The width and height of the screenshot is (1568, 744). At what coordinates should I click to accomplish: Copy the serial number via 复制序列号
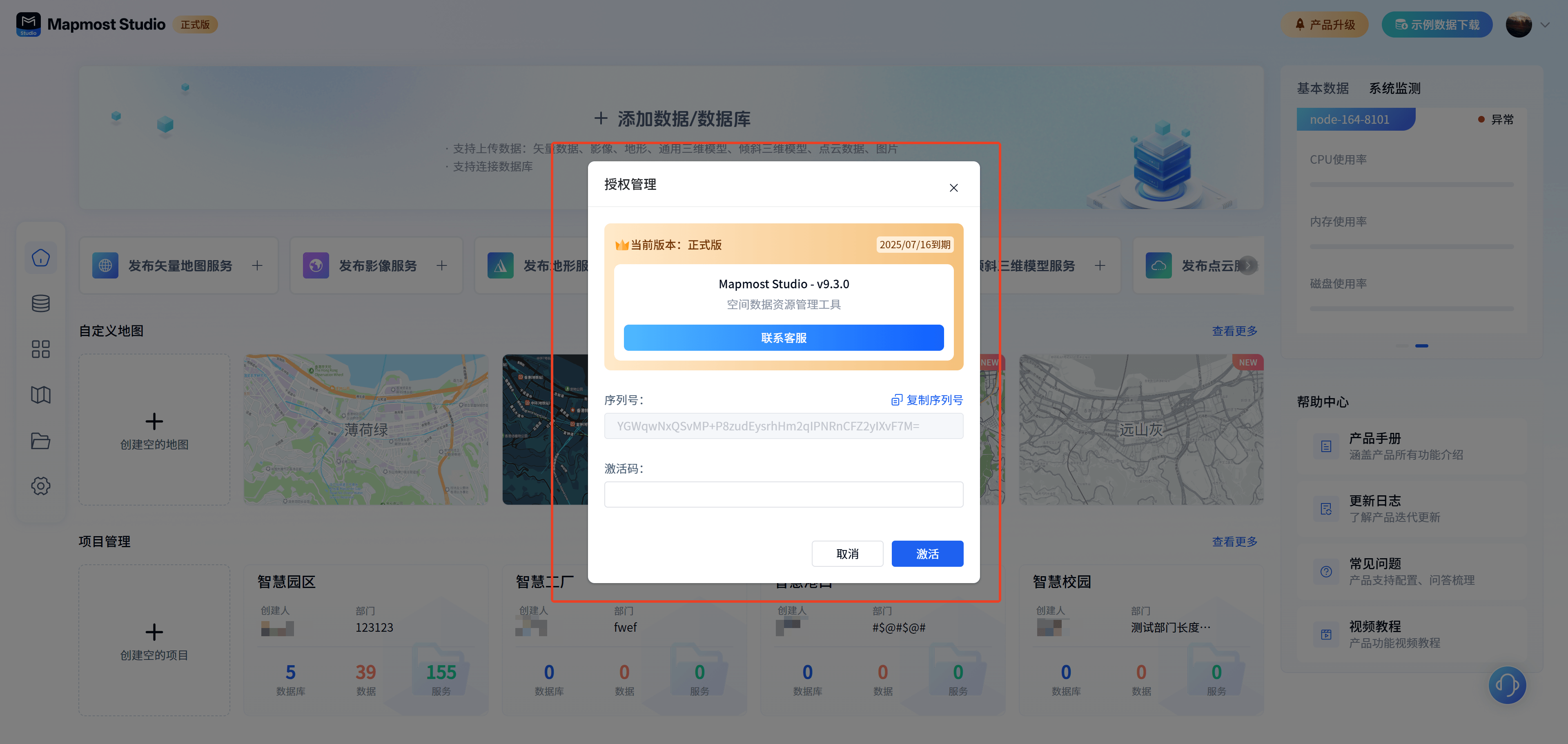tap(927, 400)
